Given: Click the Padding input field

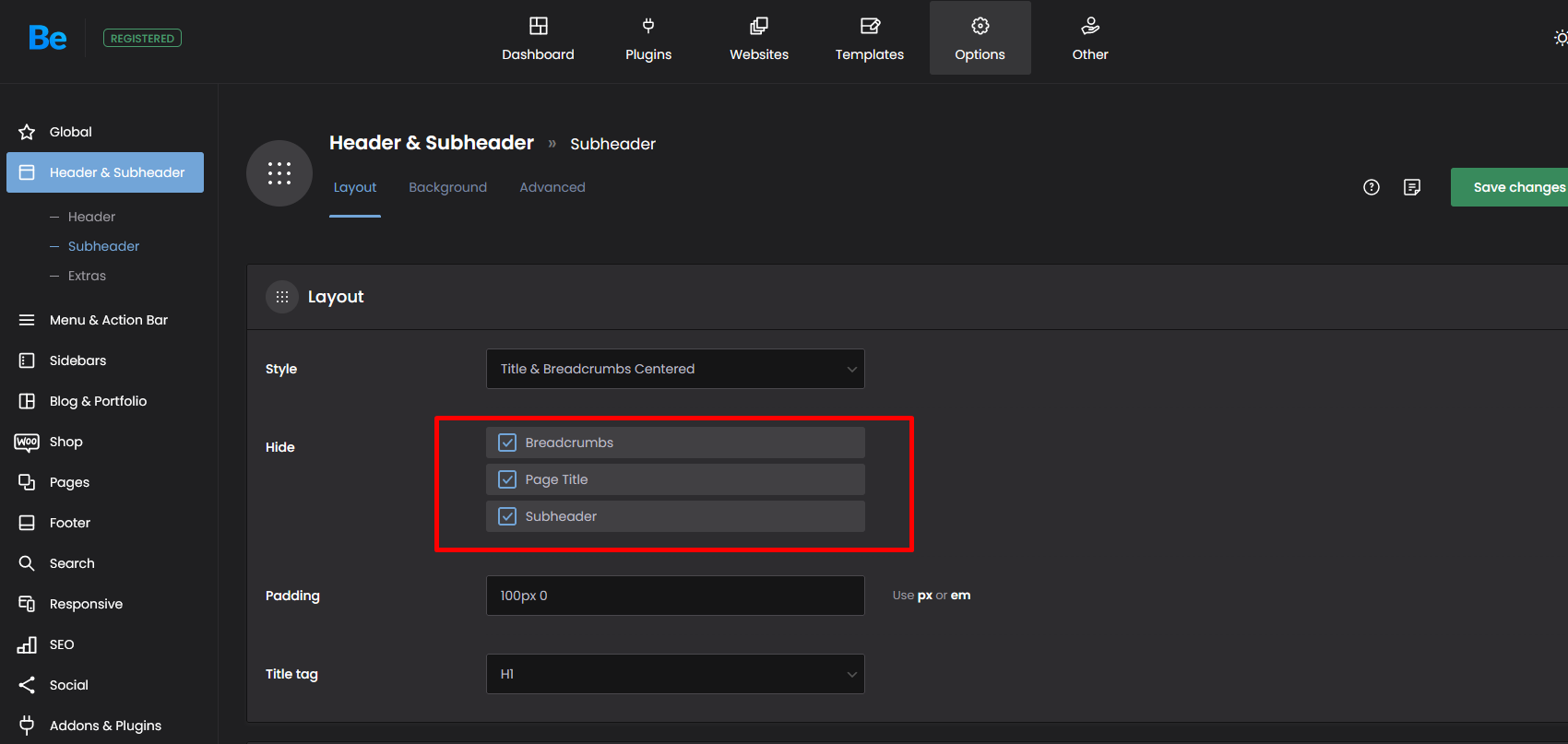Looking at the screenshot, I should [675, 596].
